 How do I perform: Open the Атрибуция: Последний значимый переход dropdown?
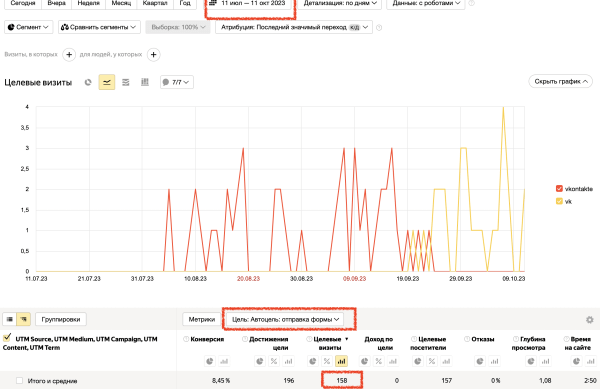point(294,27)
